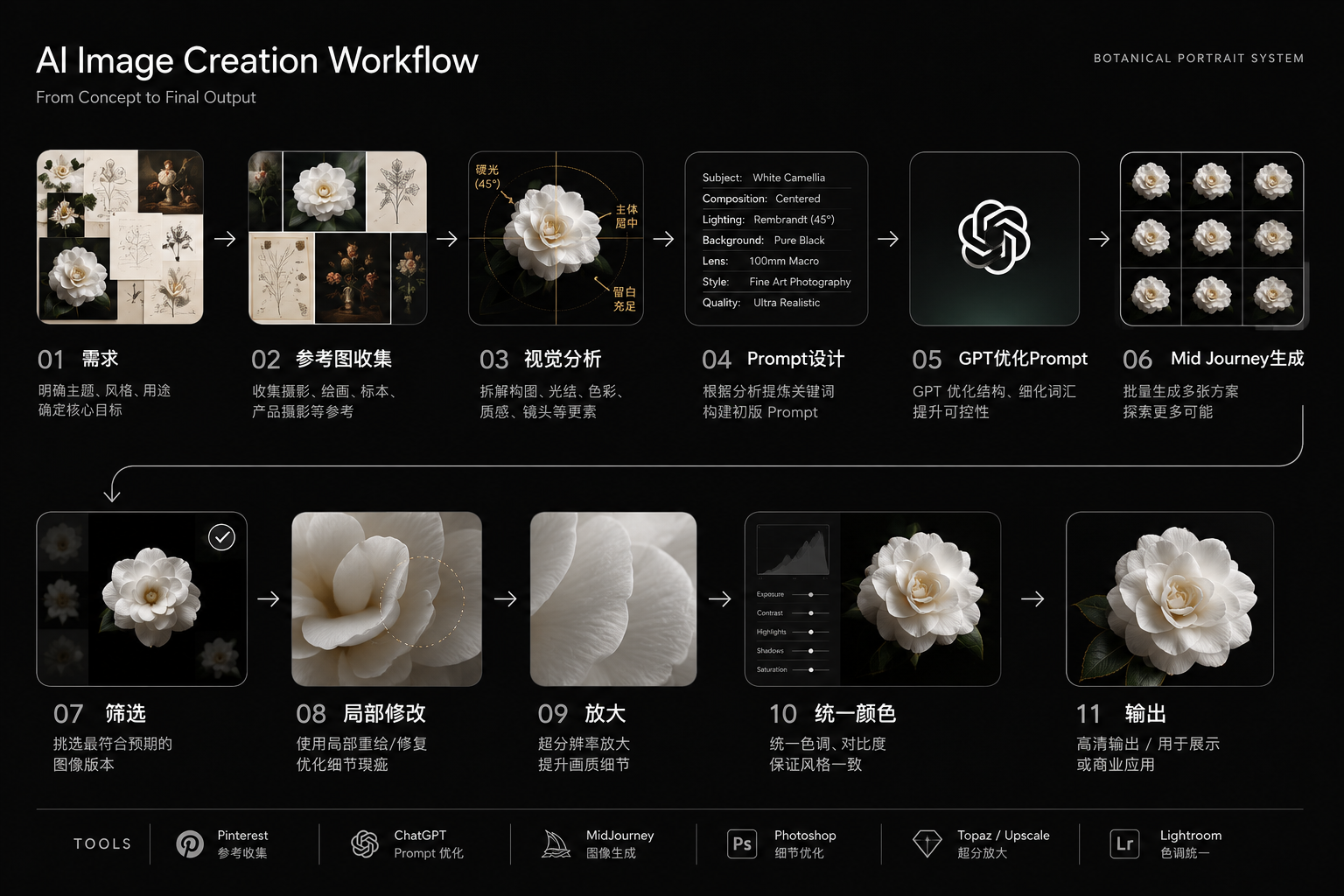Click the '留白充足' annotation
The height and width of the screenshot is (896, 1344).
pyautogui.click(x=625, y=299)
